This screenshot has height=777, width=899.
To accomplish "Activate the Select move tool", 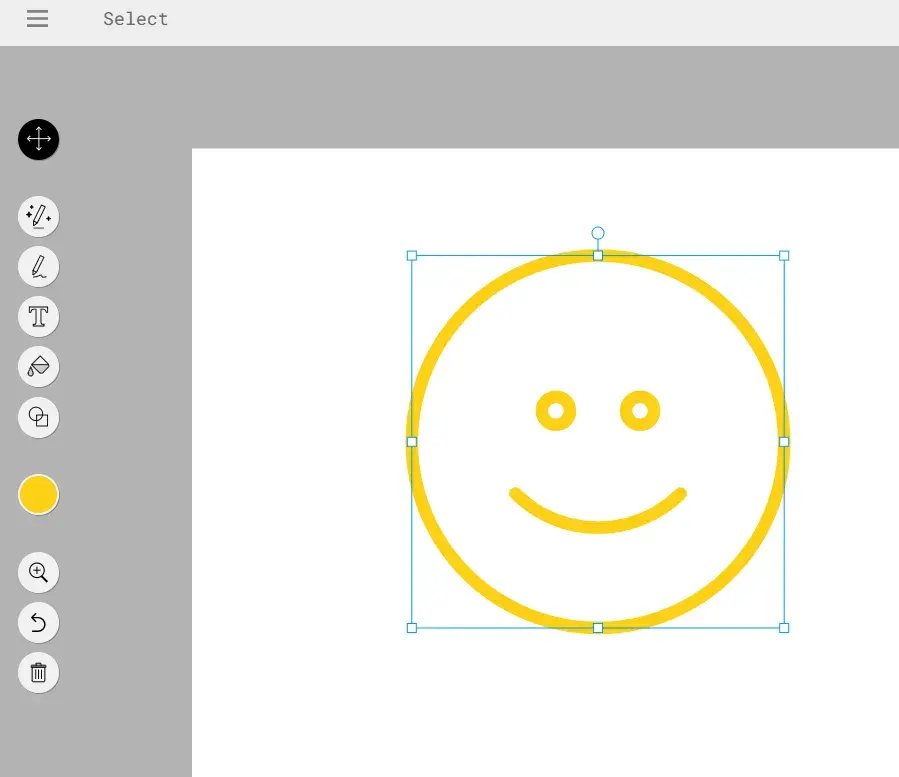I will click(38, 139).
